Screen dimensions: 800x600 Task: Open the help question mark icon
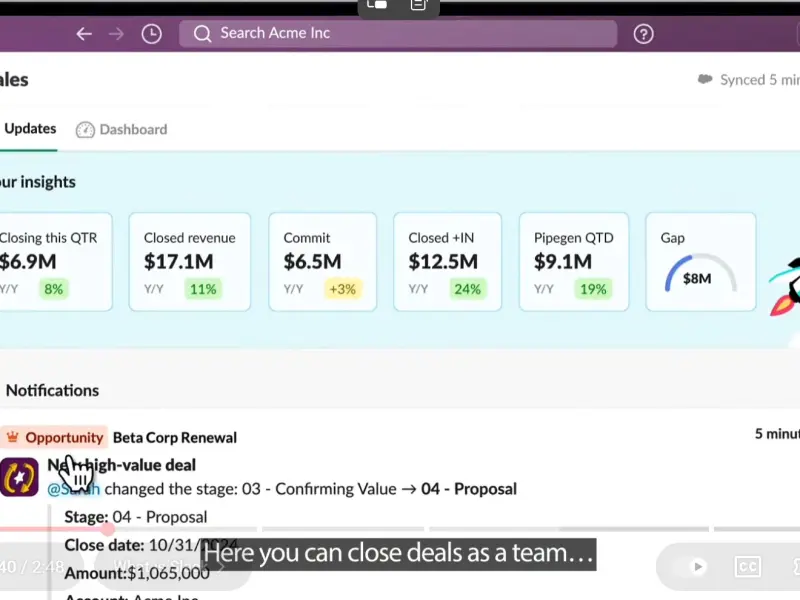point(644,34)
